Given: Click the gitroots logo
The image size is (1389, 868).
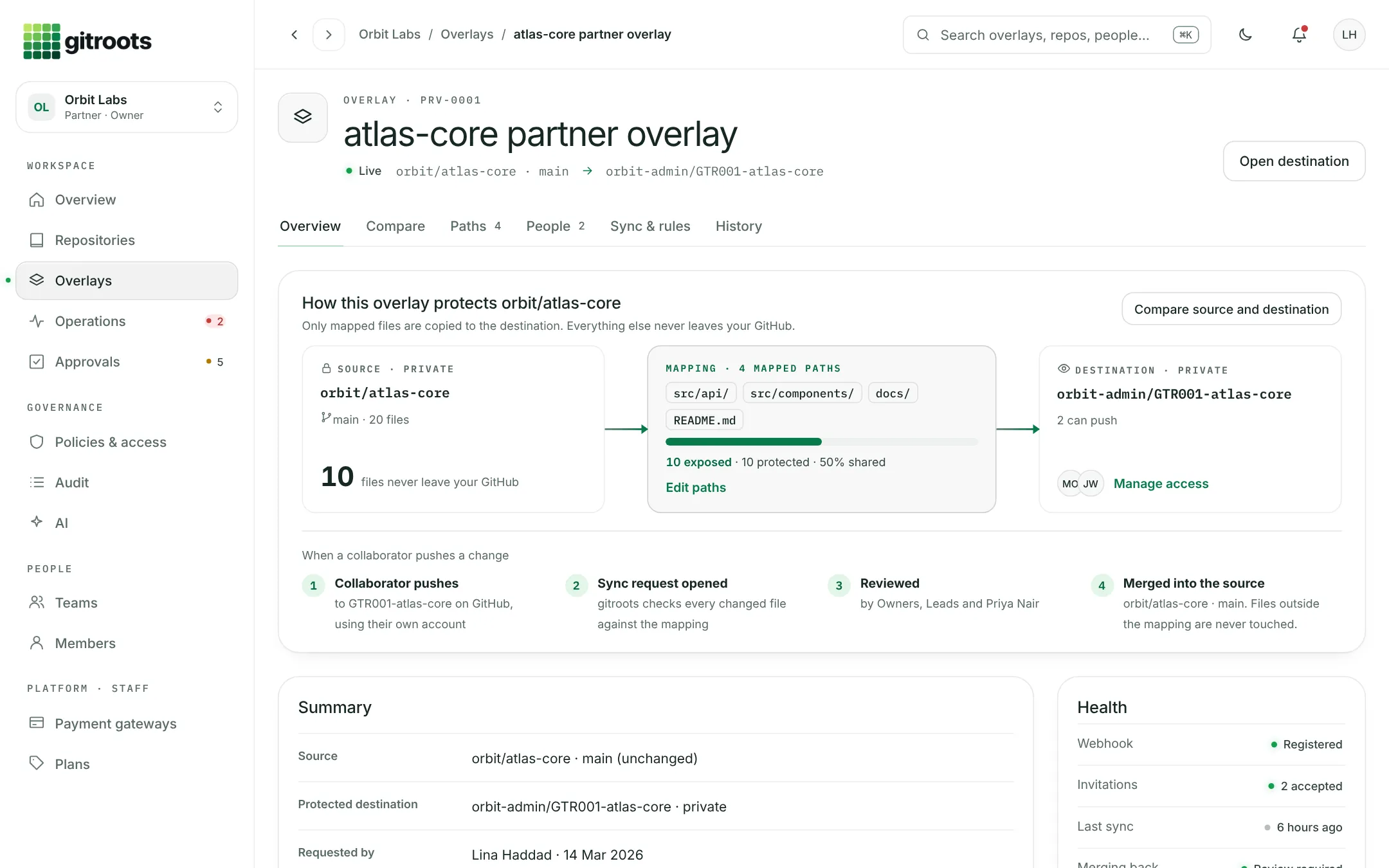Looking at the screenshot, I should coord(87,41).
